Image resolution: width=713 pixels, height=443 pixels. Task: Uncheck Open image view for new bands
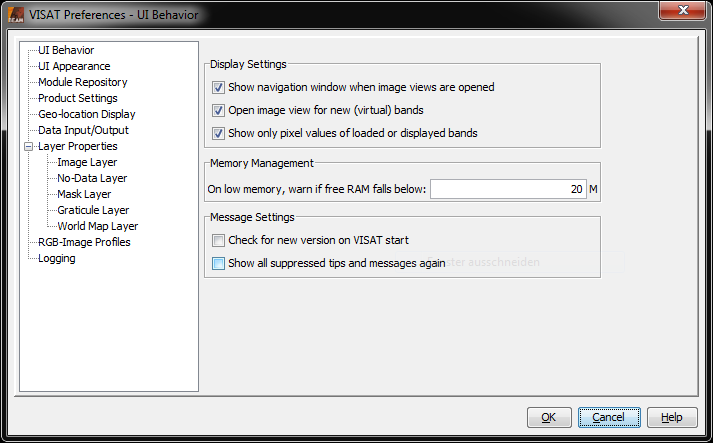[219, 110]
